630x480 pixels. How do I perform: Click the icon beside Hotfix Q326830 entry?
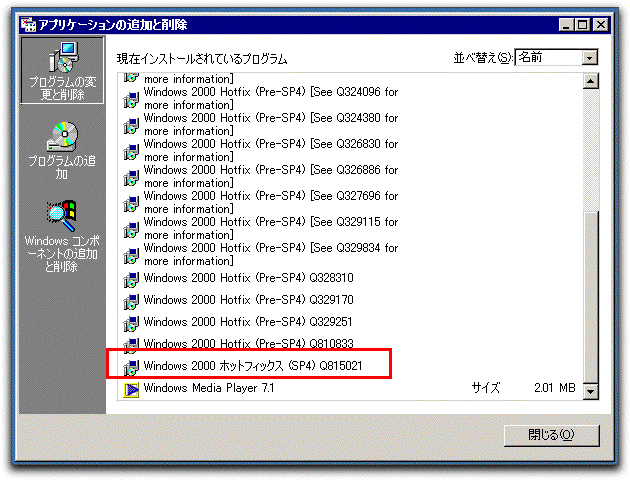point(131,151)
